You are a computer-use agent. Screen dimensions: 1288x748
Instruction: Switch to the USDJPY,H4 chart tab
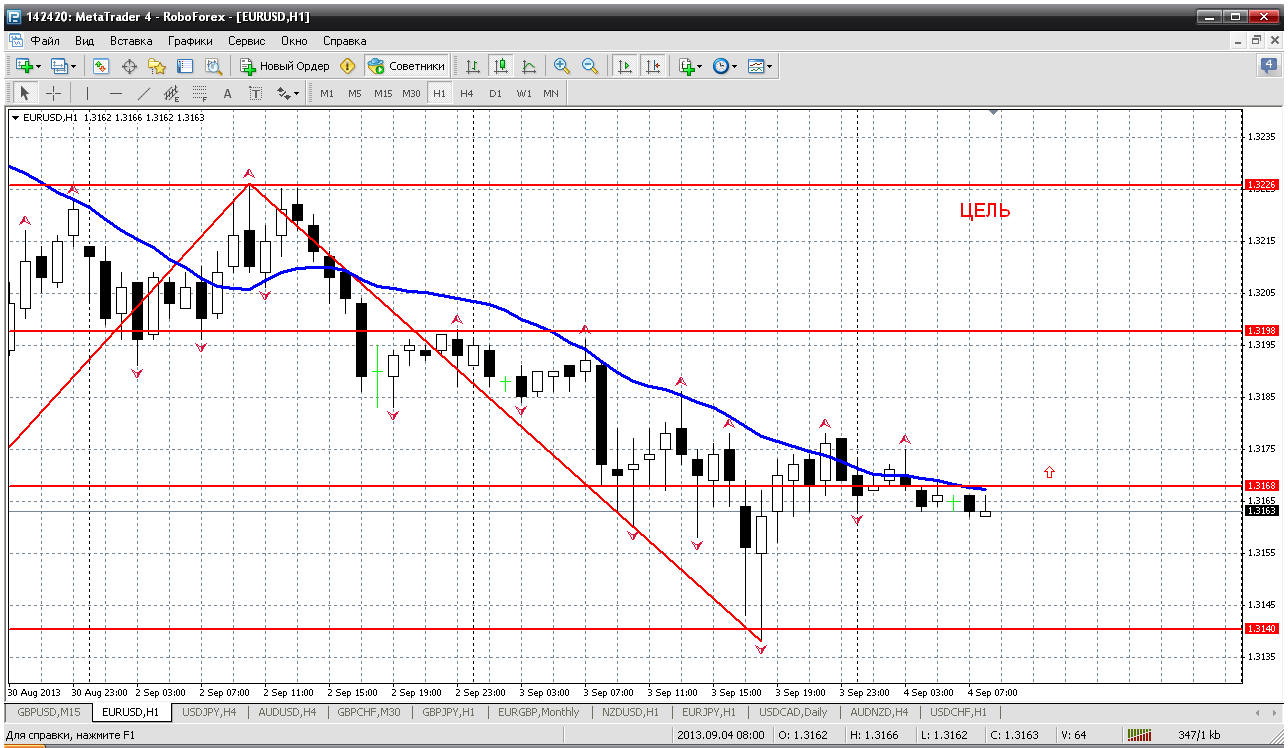(209, 712)
